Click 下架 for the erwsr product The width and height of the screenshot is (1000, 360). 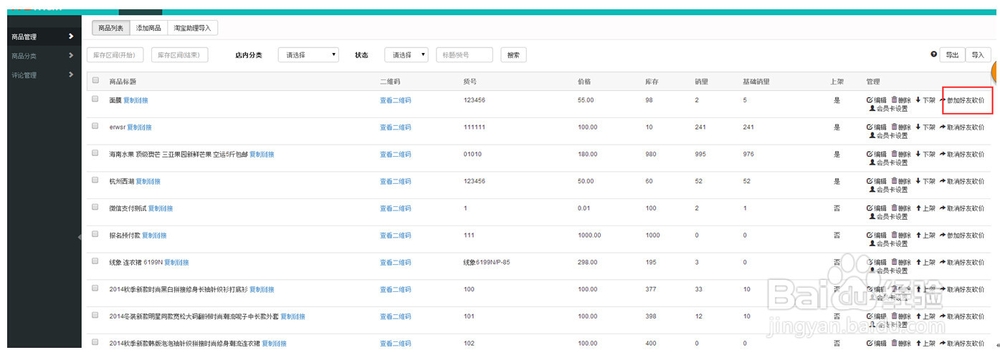925,127
